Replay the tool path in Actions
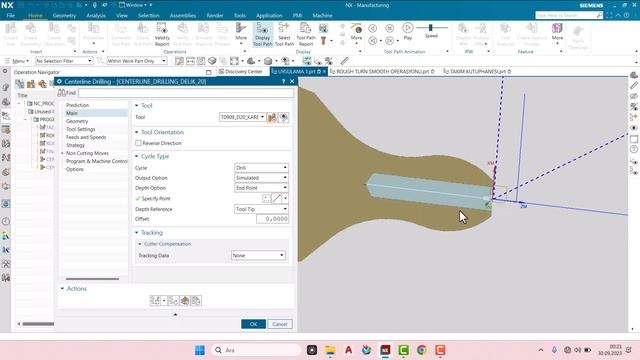The width and height of the screenshot is (640, 360). tap(173, 301)
